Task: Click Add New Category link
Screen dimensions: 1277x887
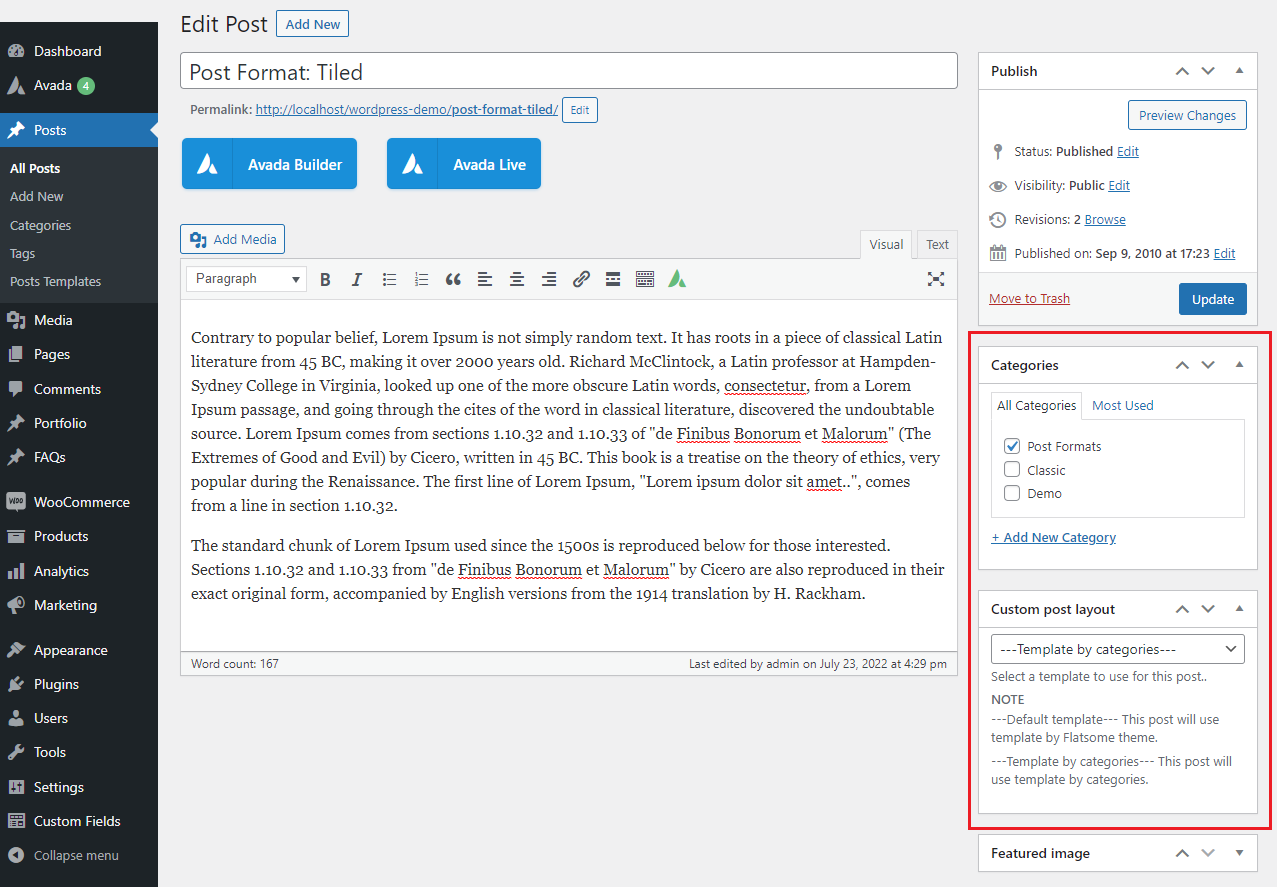Action: pyautogui.click(x=1053, y=537)
